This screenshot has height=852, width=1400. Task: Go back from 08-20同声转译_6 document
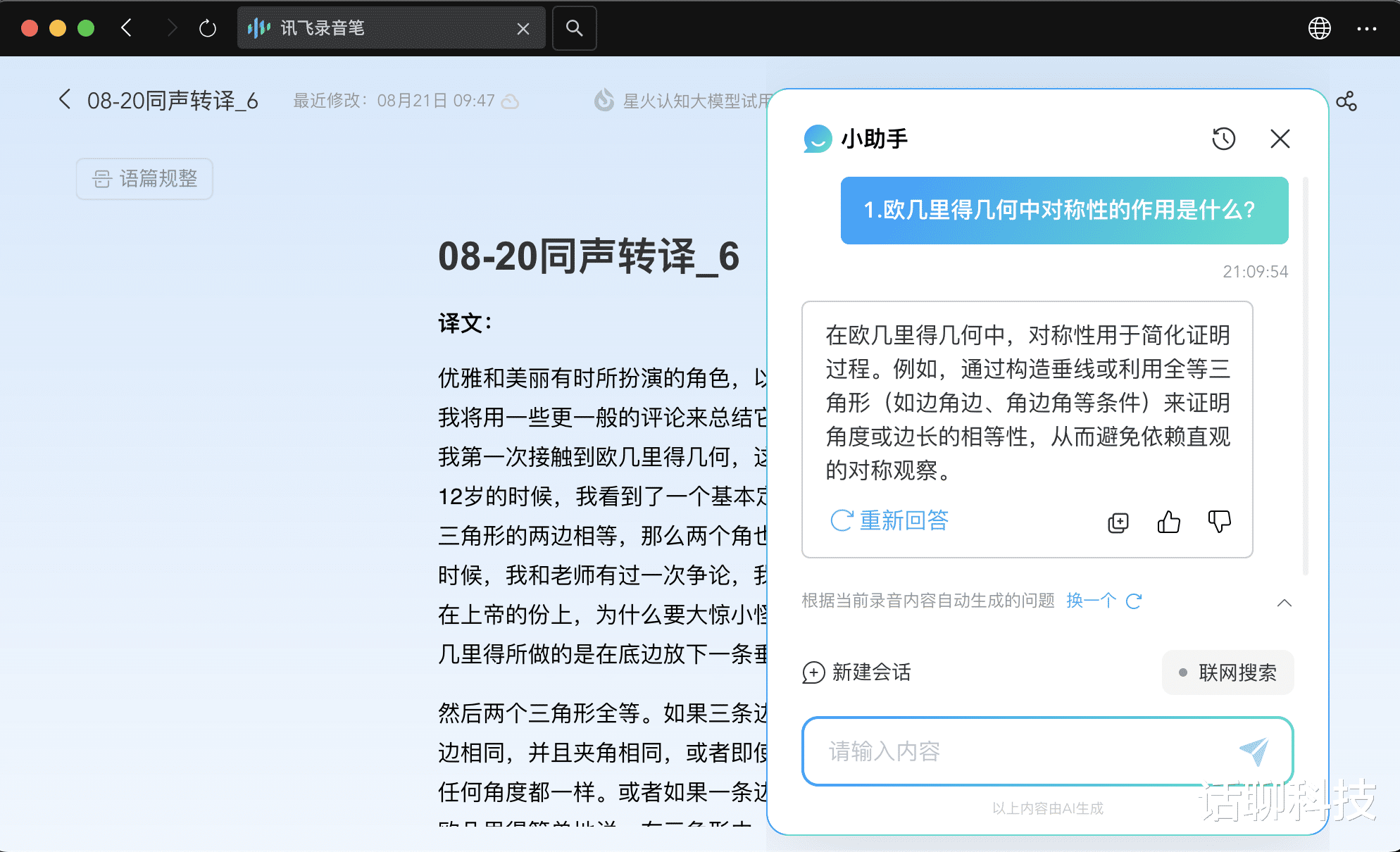(x=65, y=100)
